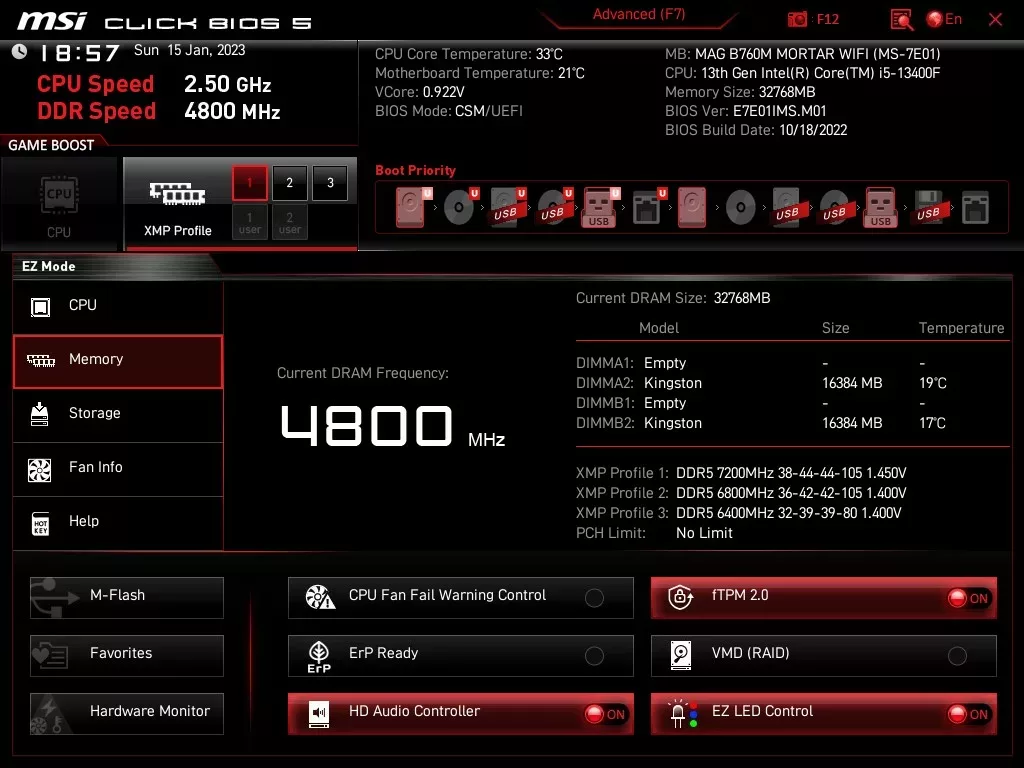The height and width of the screenshot is (768, 1024).
Task: Take a screenshot with the F12 camera icon
Action: coord(797,18)
